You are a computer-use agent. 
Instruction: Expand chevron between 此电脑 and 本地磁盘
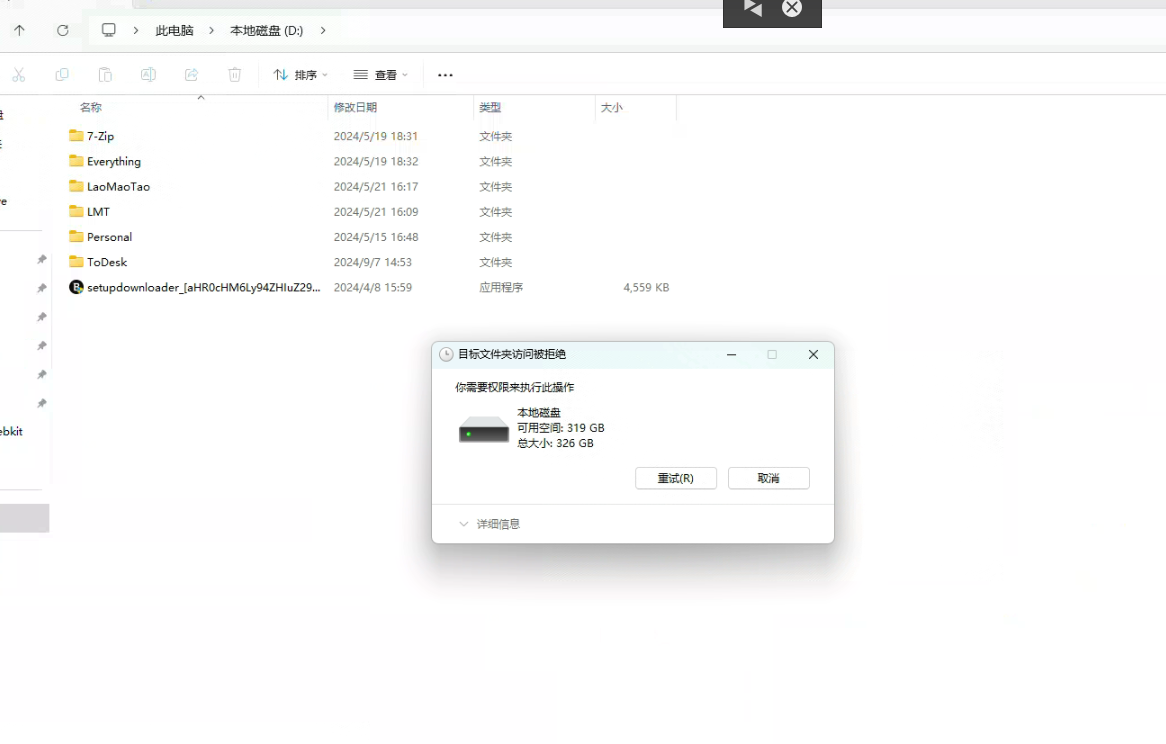(211, 30)
